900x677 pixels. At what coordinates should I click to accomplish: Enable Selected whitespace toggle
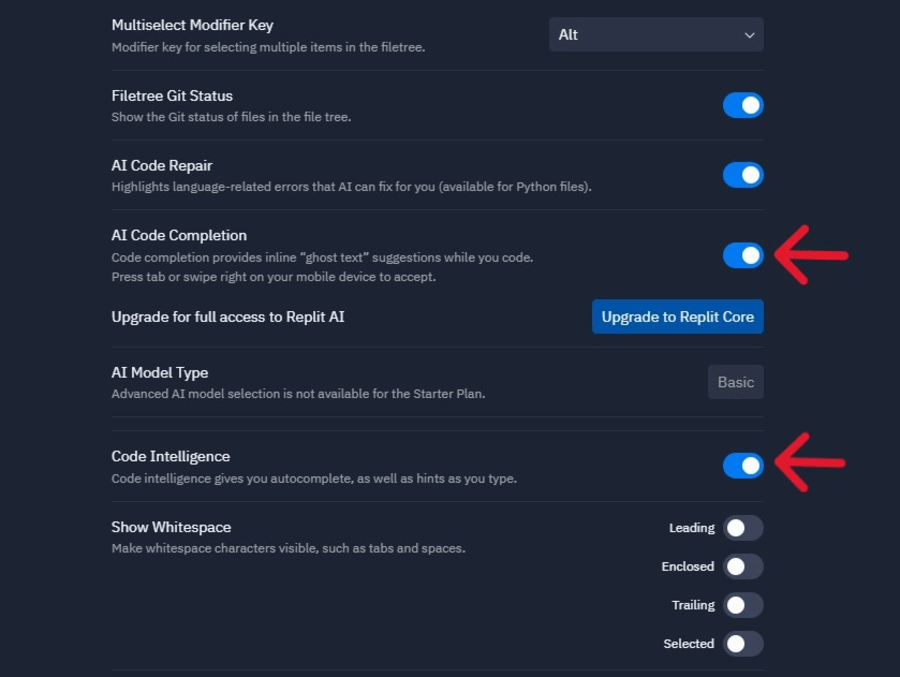pos(742,644)
